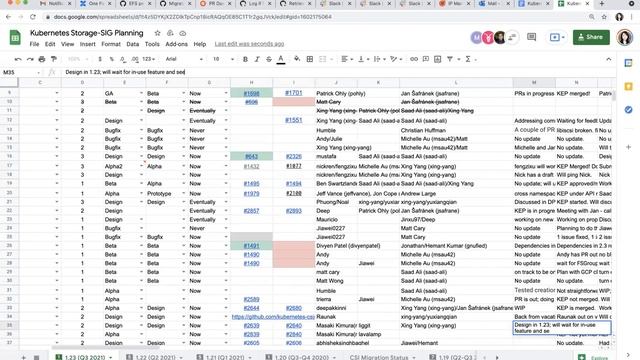Open cell borders options

click(310, 59)
